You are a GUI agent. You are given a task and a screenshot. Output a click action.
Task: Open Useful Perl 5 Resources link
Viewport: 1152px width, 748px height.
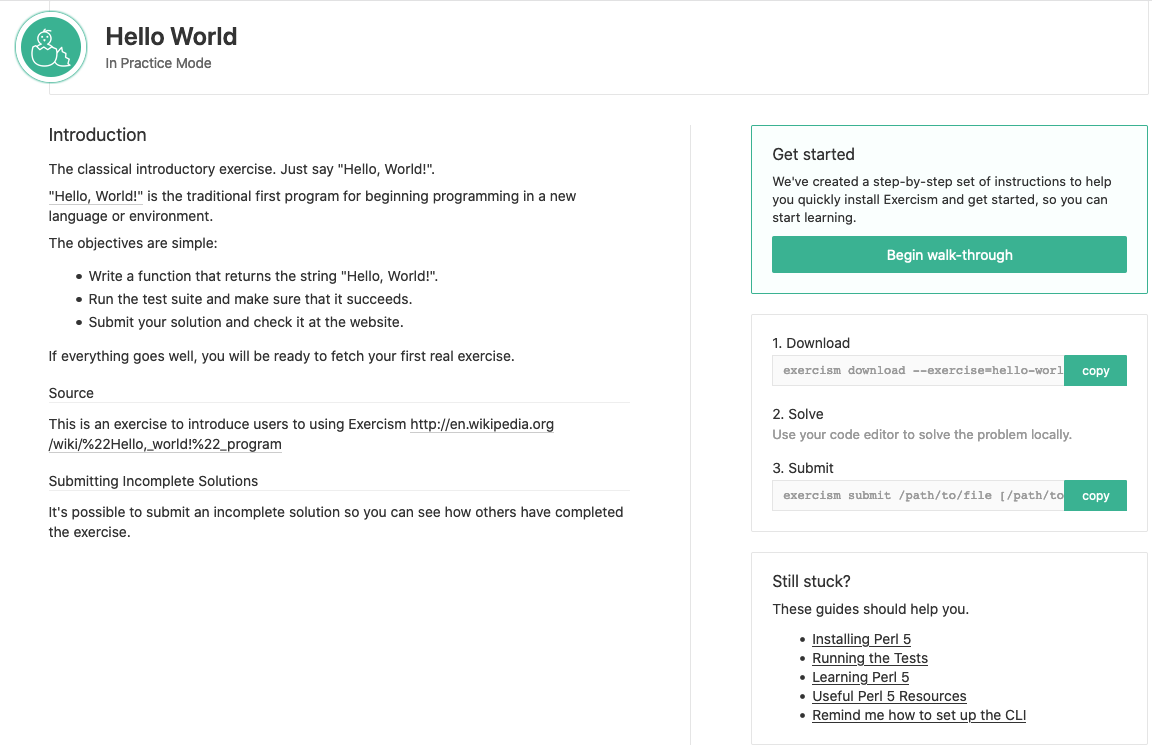coord(889,697)
